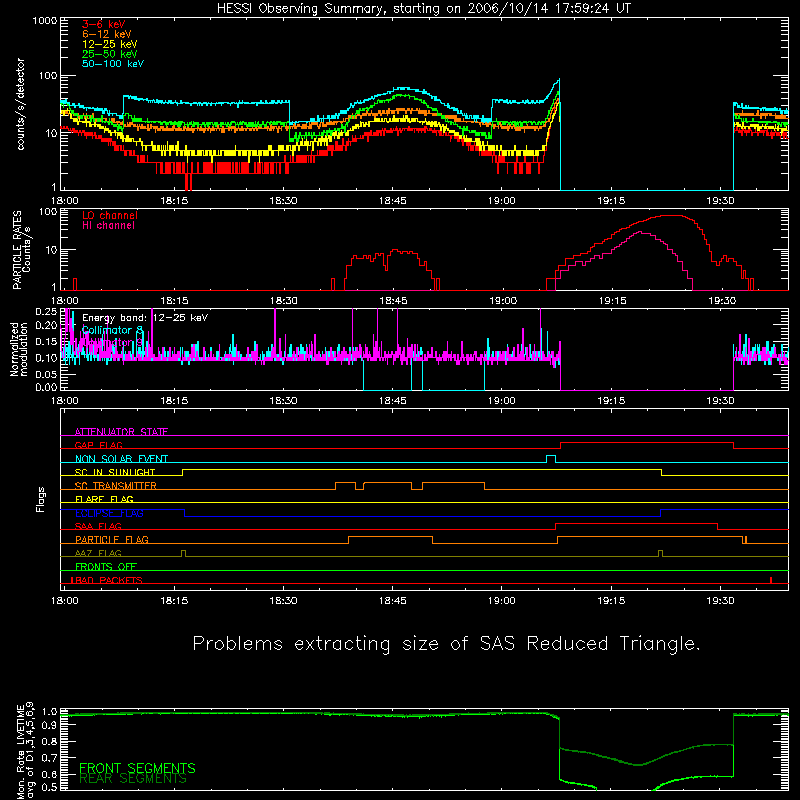The image size is (800, 800).
Task: Select the '6-12 keV' legend label
Action: pyautogui.click(x=107, y=34)
